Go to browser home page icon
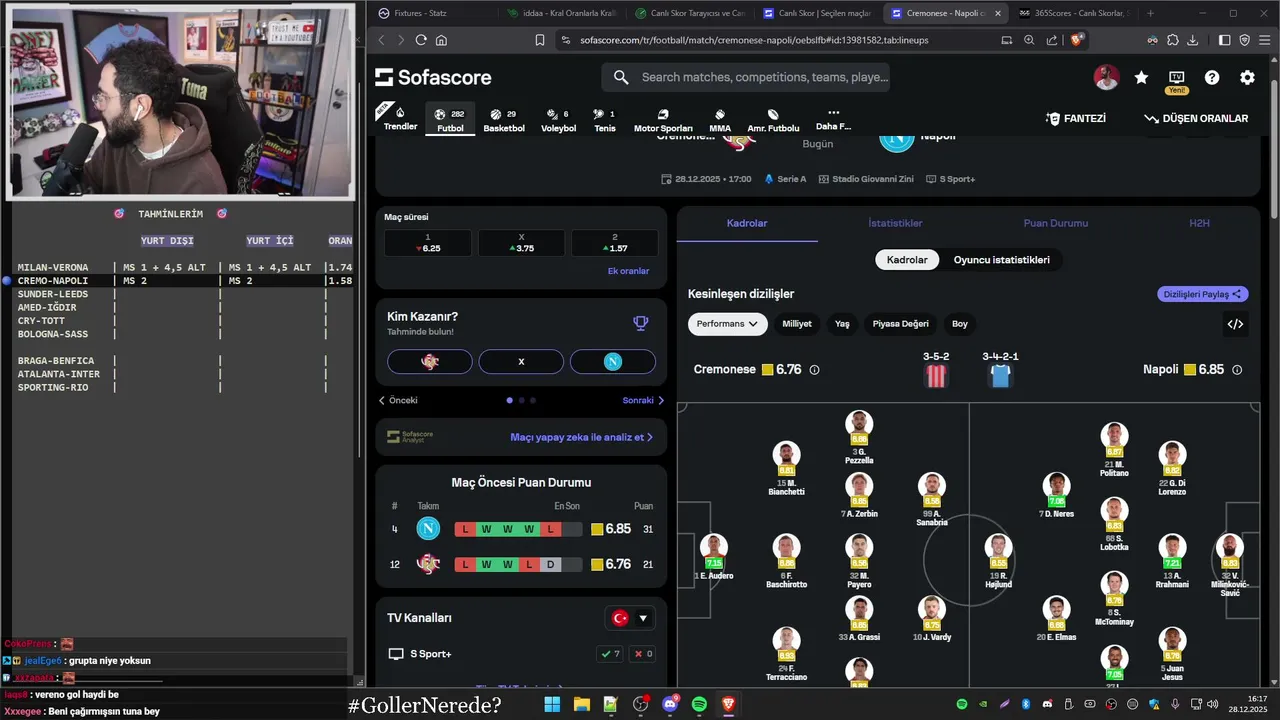This screenshot has height=720, width=1280. (x=441, y=40)
